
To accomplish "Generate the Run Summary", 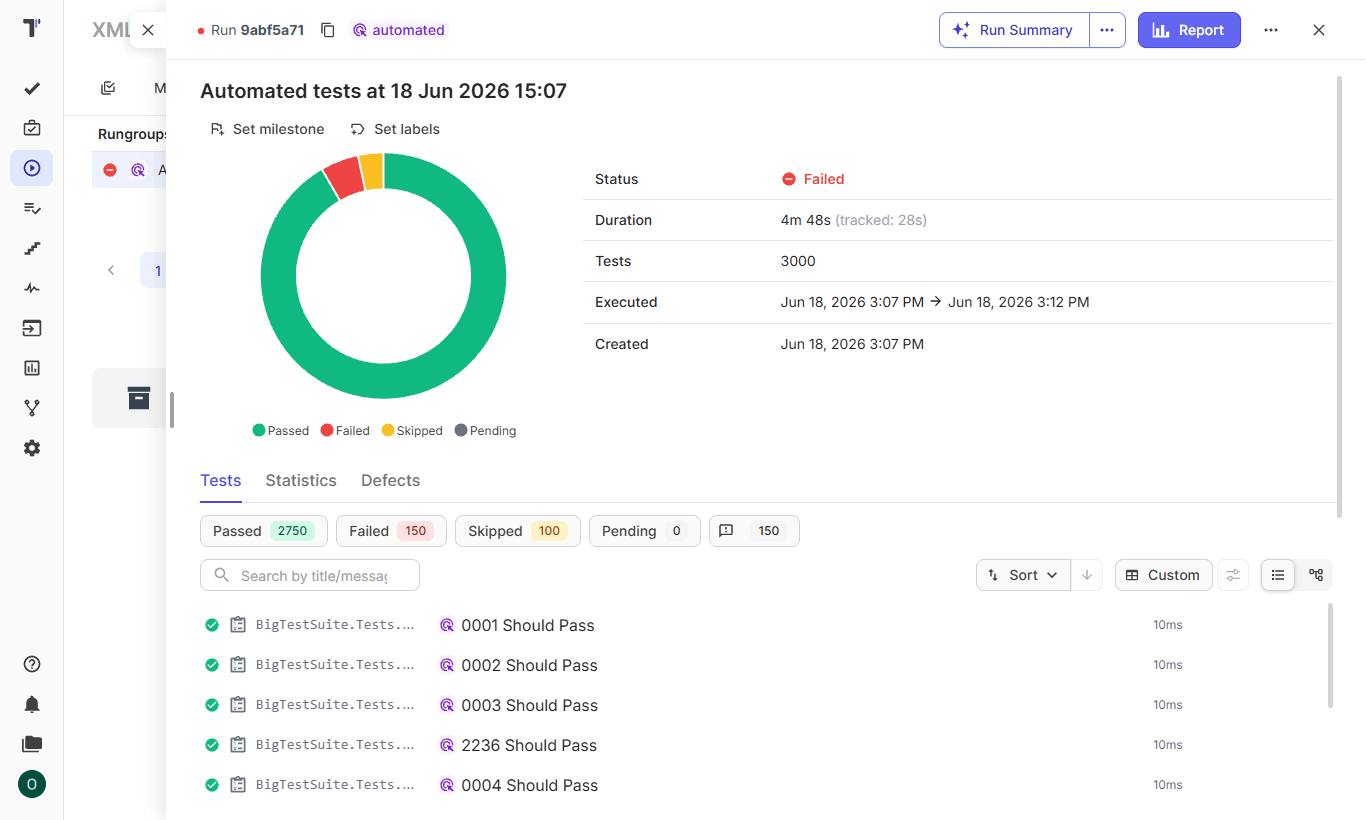I will pyautogui.click(x=1014, y=30).
